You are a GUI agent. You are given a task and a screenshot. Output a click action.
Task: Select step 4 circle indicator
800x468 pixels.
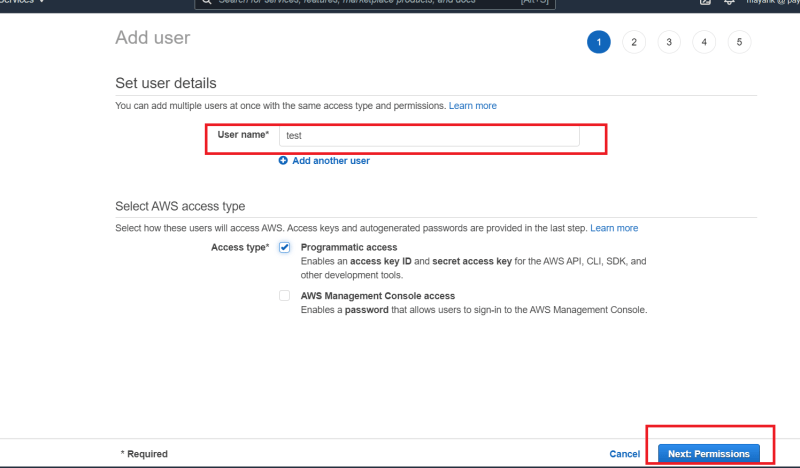[x=704, y=42]
